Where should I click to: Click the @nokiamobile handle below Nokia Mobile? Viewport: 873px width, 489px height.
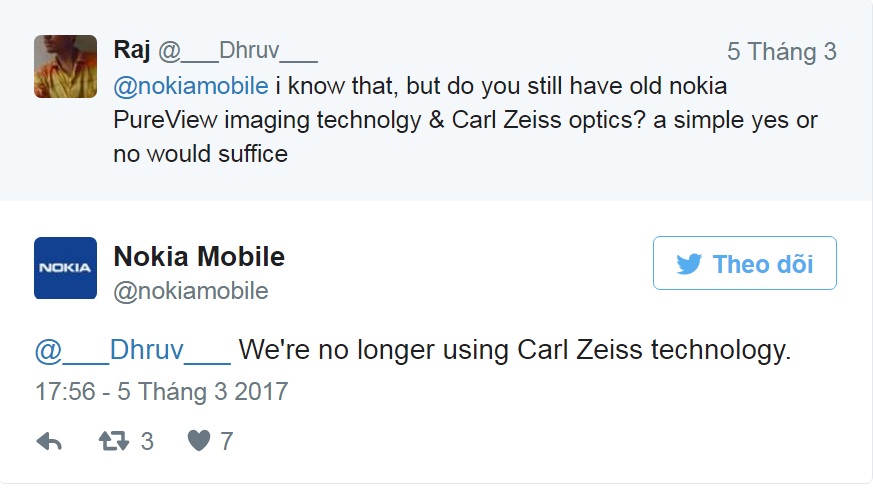191,291
